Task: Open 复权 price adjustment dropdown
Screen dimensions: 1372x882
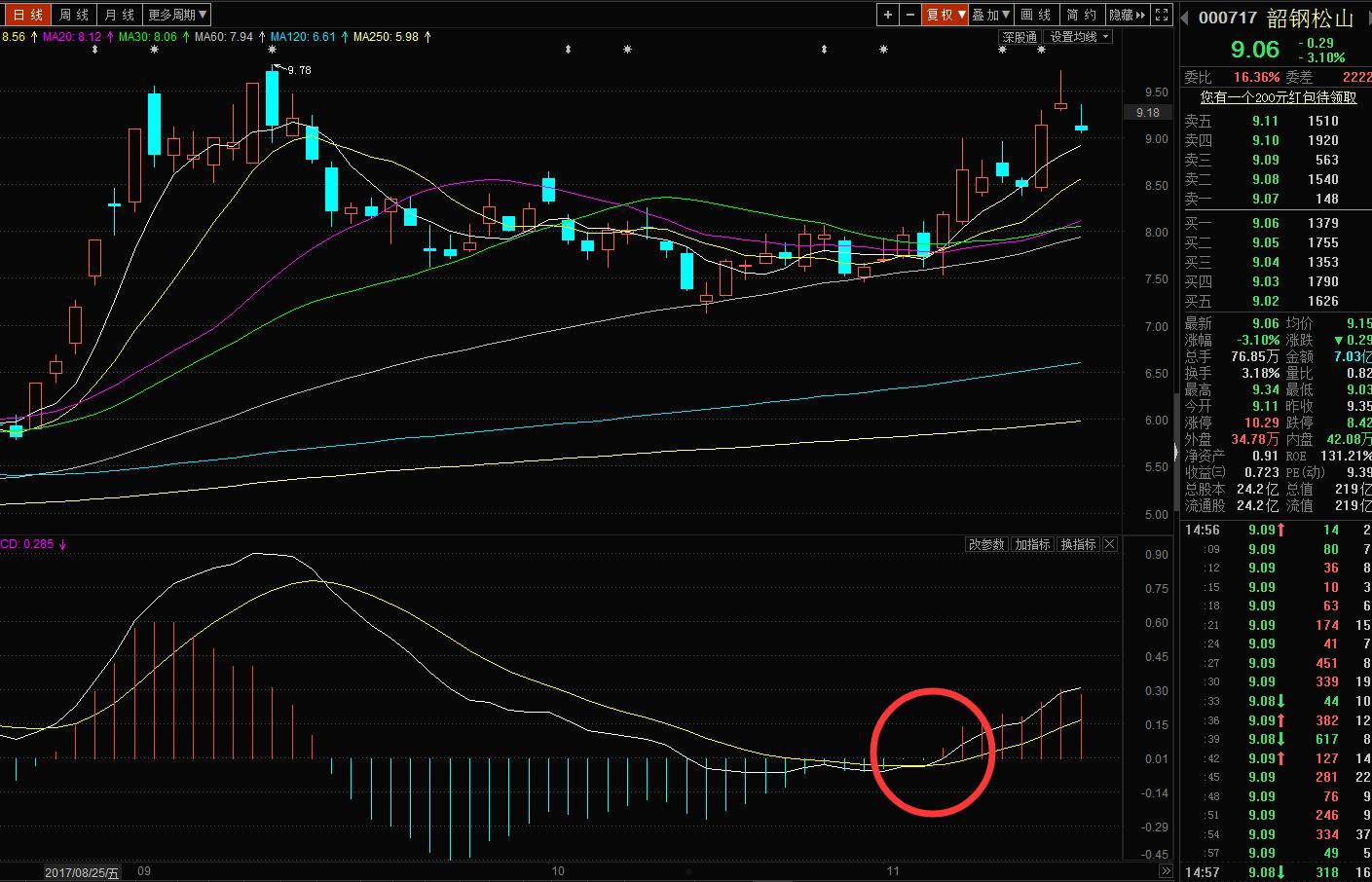Action: pos(946,15)
